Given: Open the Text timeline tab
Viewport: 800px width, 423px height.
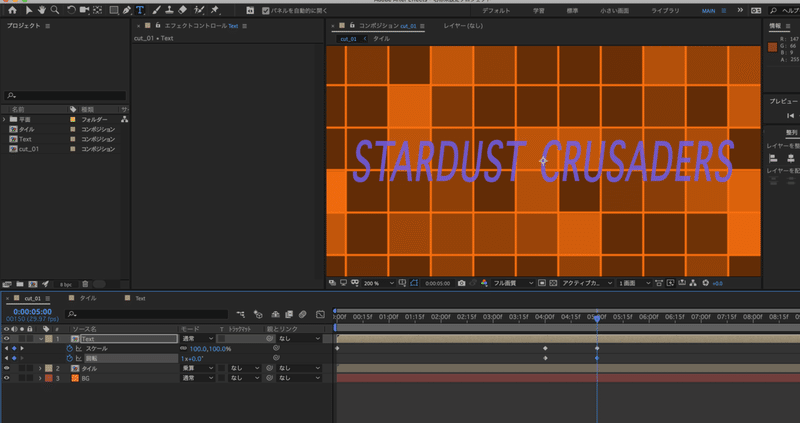Looking at the screenshot, I should [x=140, y=298].
